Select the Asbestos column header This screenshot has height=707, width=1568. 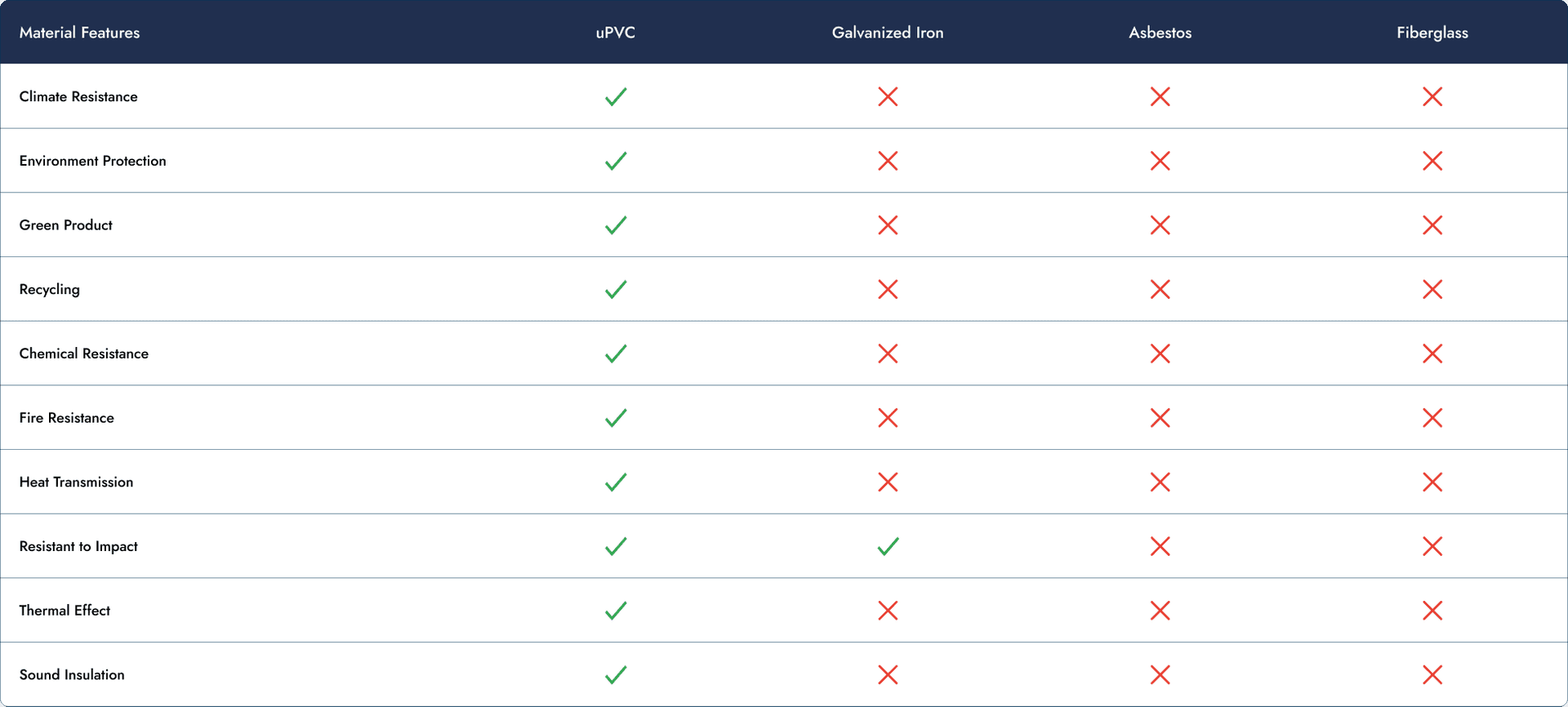[x=1160, y=33]
